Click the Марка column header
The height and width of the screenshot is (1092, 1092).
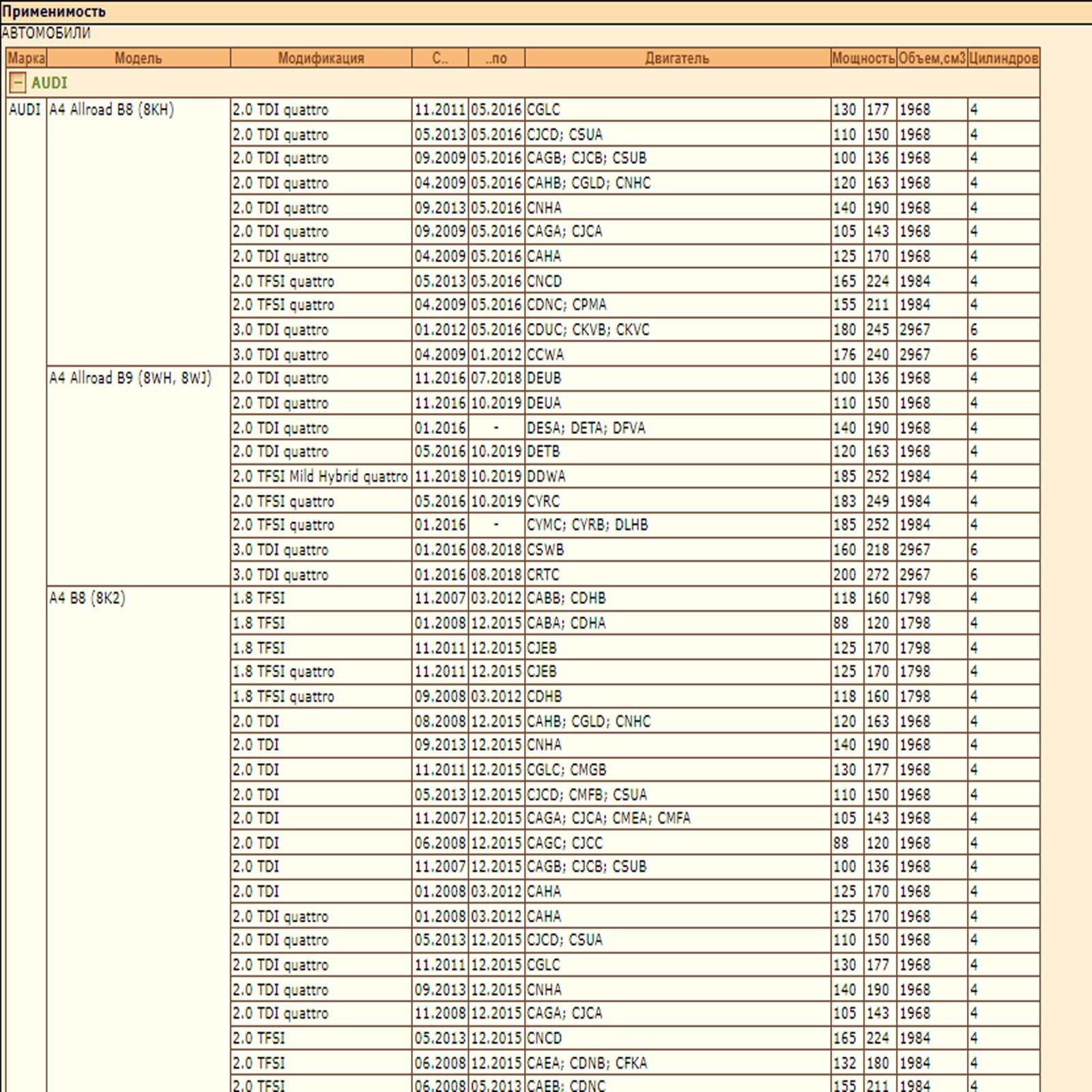[27, 58]
